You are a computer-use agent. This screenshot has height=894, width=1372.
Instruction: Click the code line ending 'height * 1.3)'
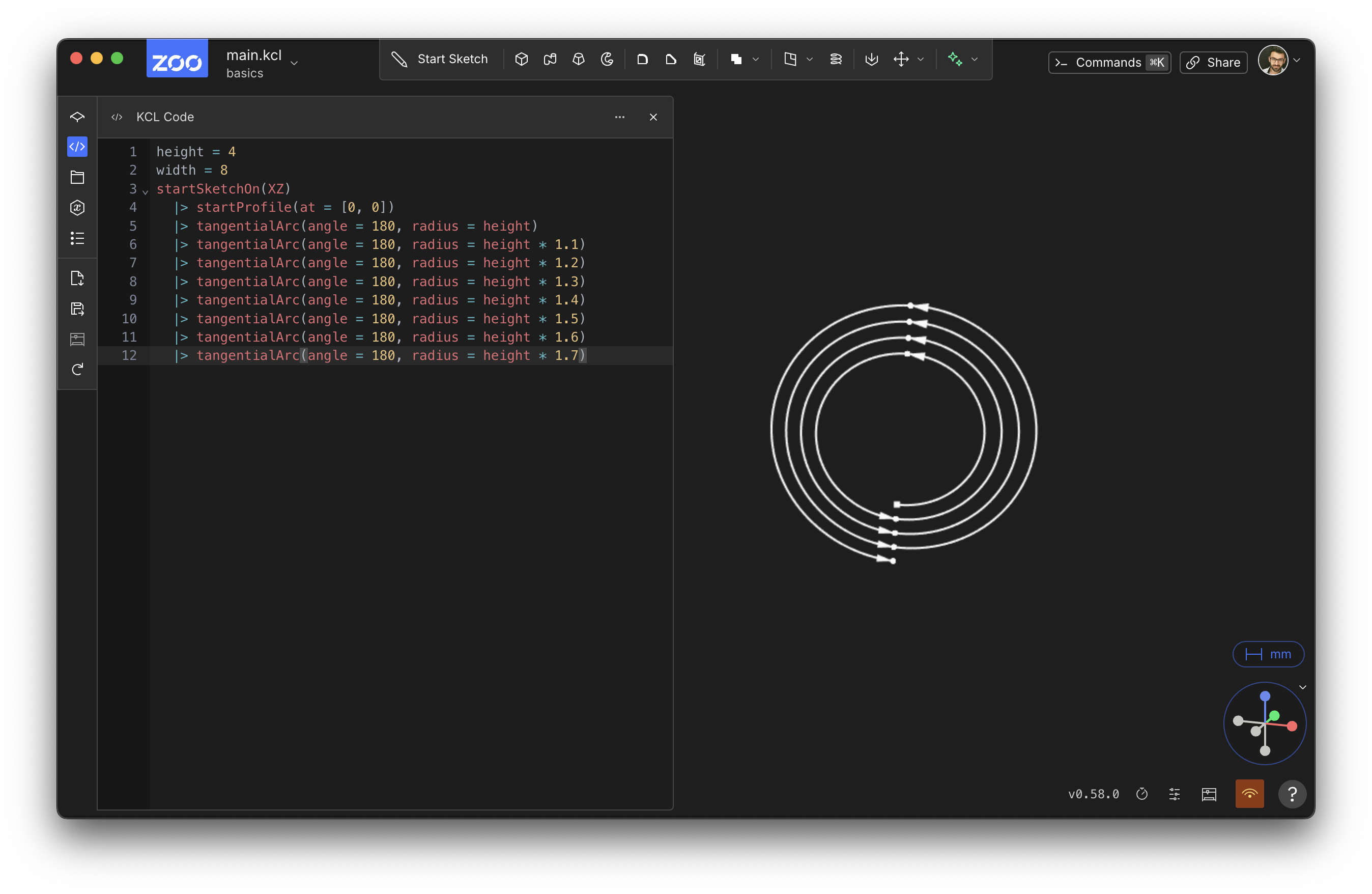click(381, 282)
